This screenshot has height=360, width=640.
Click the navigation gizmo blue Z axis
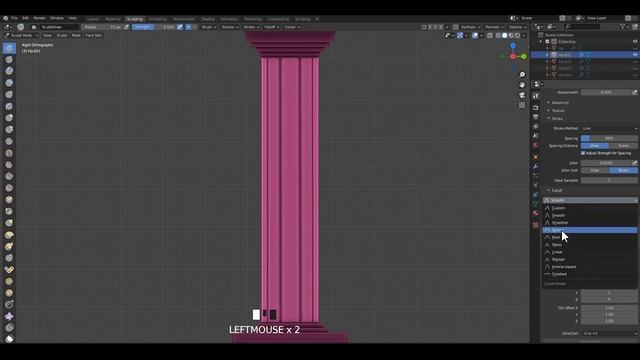513,46
